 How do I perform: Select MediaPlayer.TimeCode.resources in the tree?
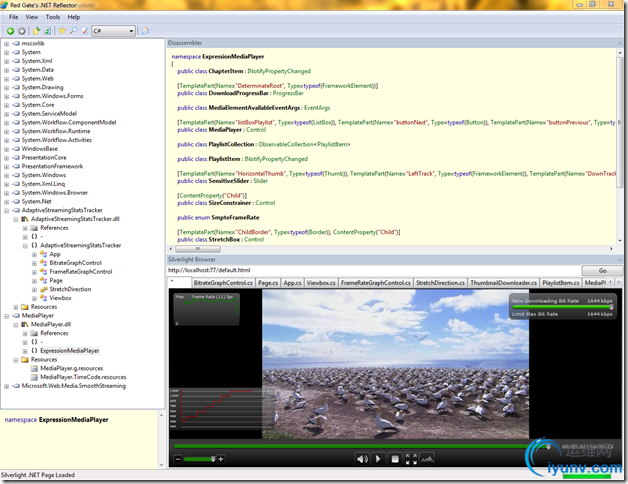coord(83,377)
